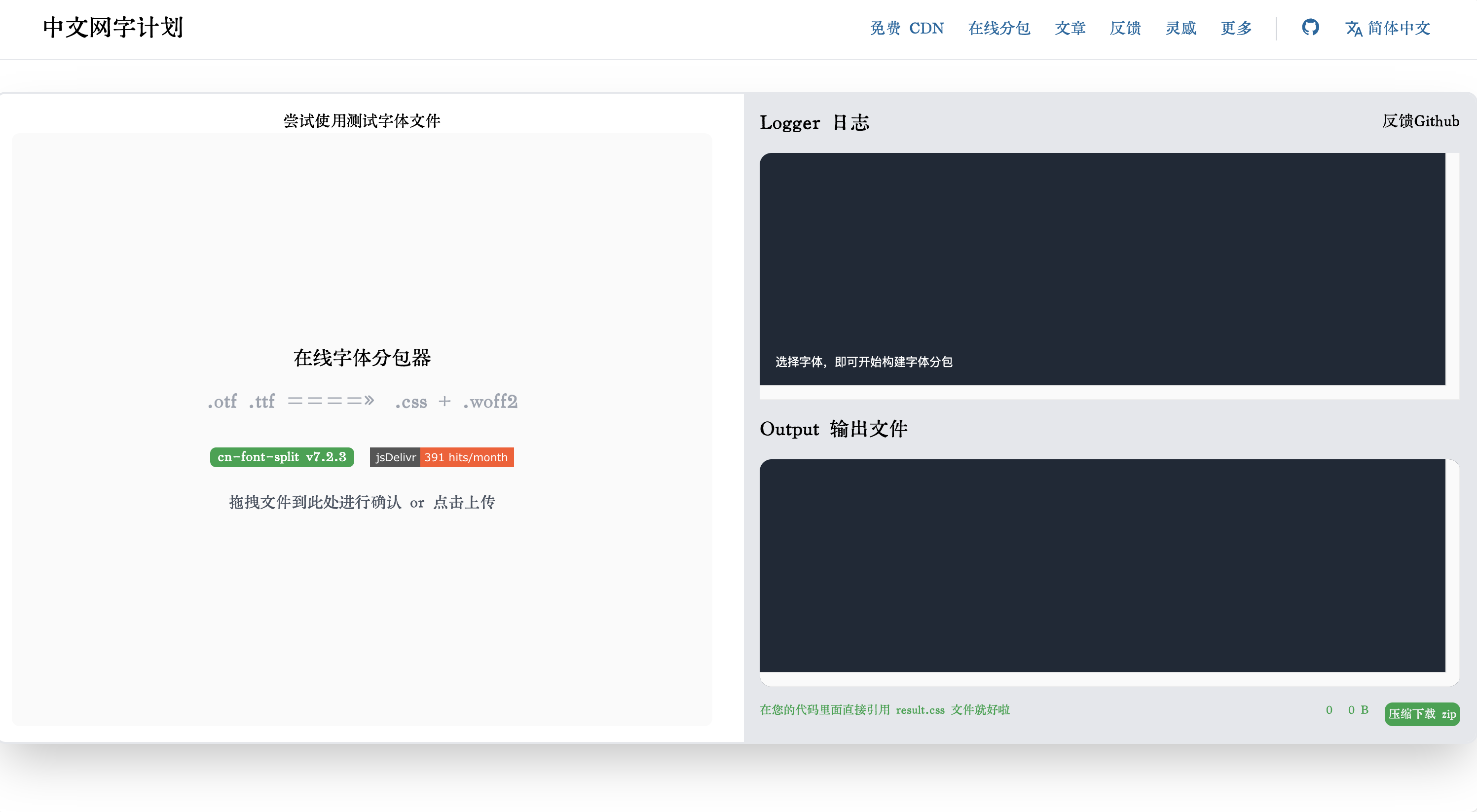Click the Logger 日志 heading
Screen dimensions: 1477x812
pyautogui.click(x=814, y=123)
